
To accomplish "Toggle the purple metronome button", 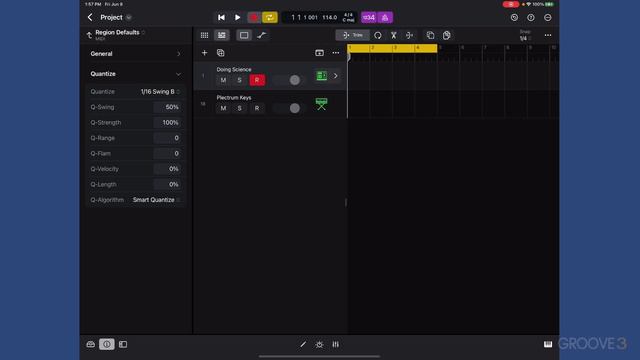I will pyautogui.click(x=385, y=17).
